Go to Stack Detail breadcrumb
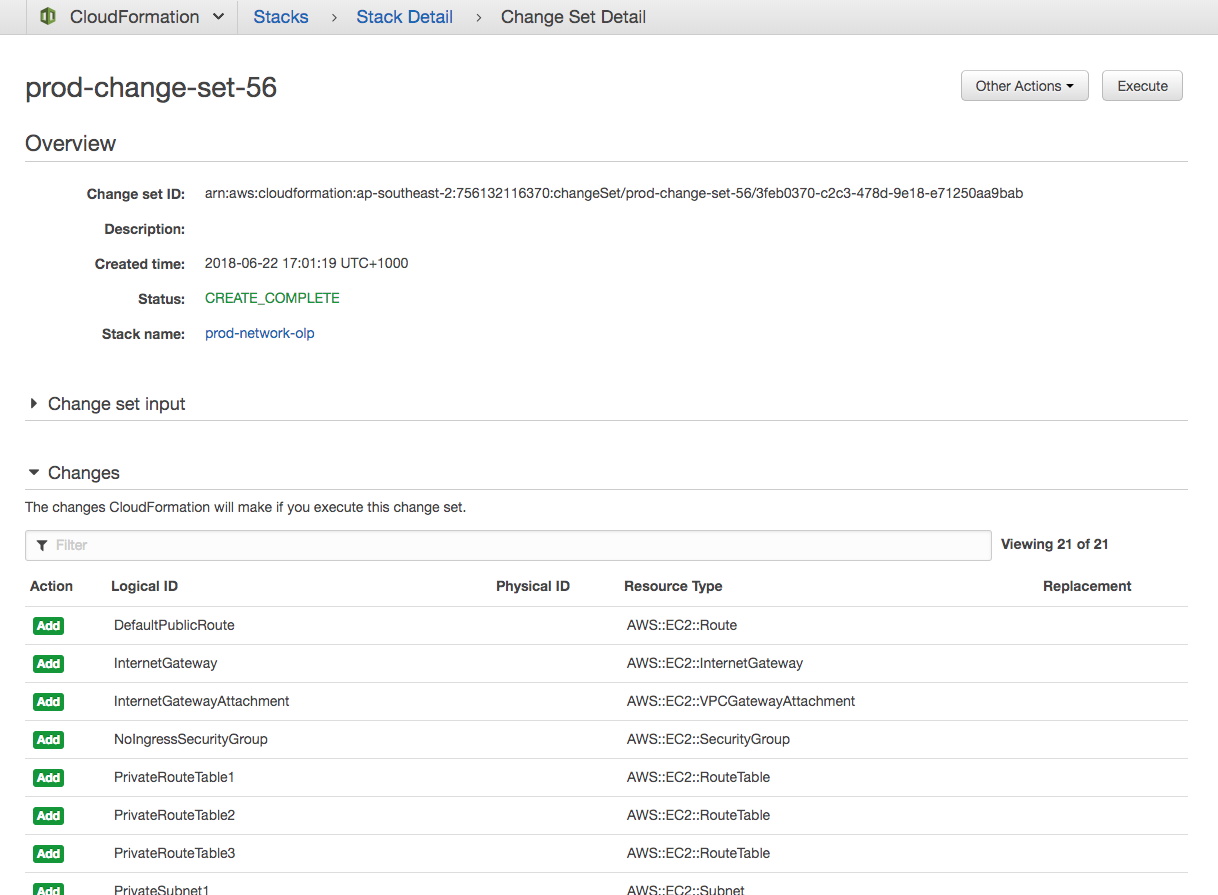Screen dimensions: 1218x895 click(404, 17)
